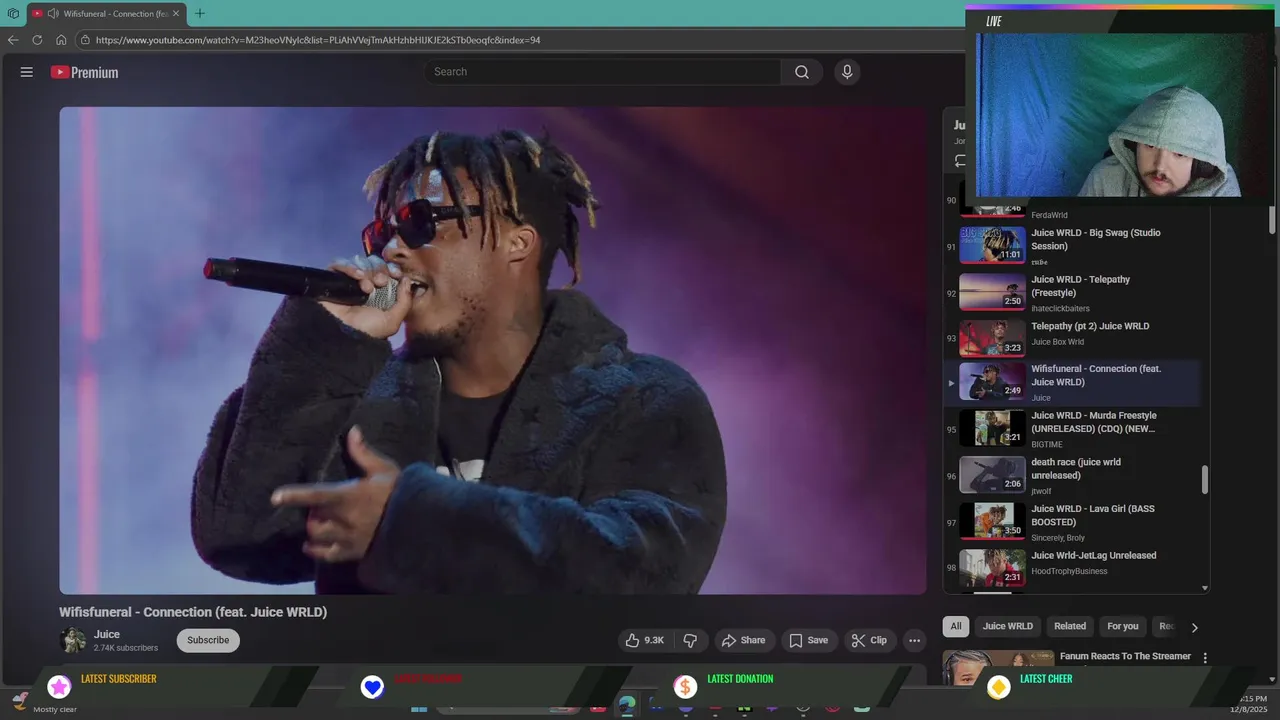Dislike the video with thumbs down
This screenshot has height=720, width=1280.
[x=690, y=640]
